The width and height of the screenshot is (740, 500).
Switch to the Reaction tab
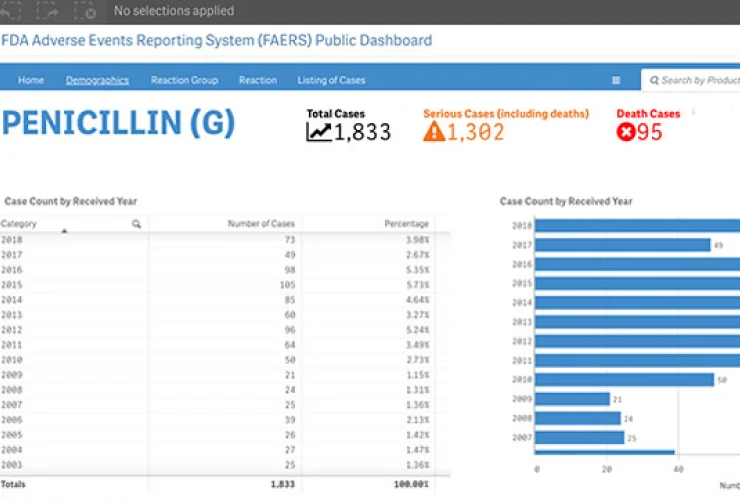pyautogui.click(x=258, y=80)
